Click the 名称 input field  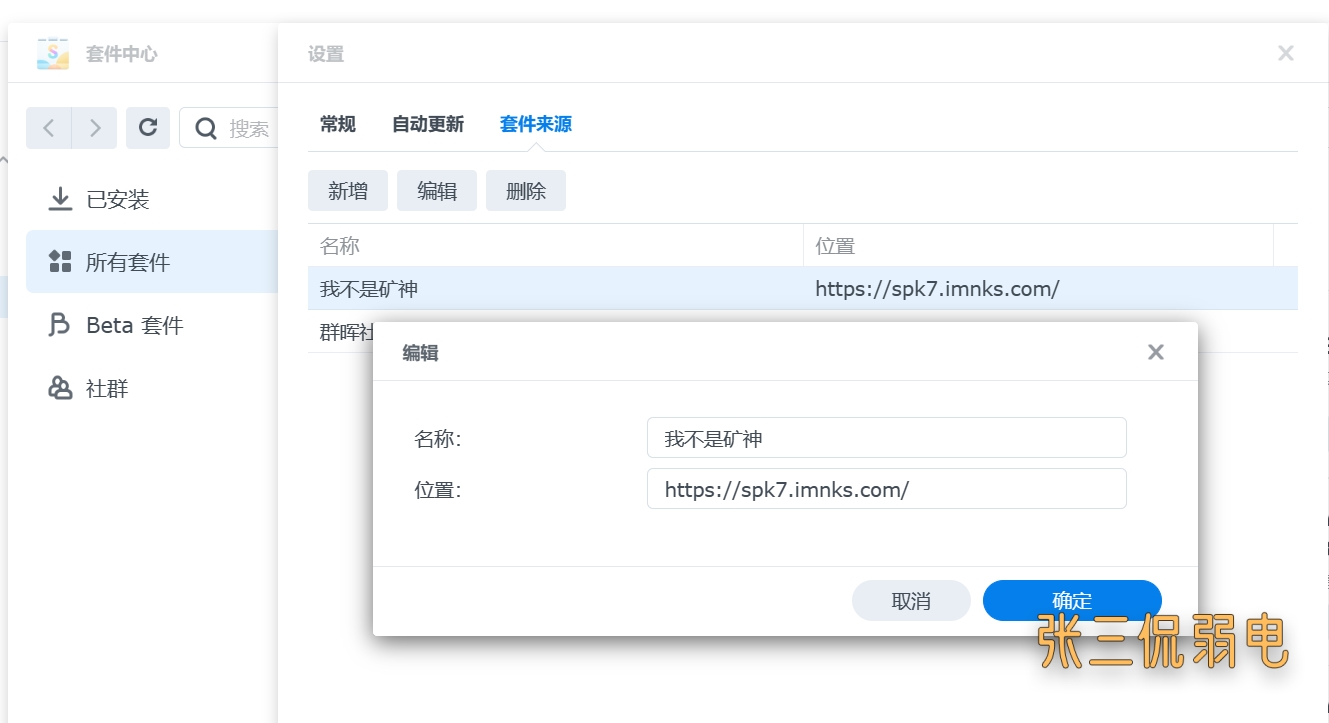[x=887, y=438]
